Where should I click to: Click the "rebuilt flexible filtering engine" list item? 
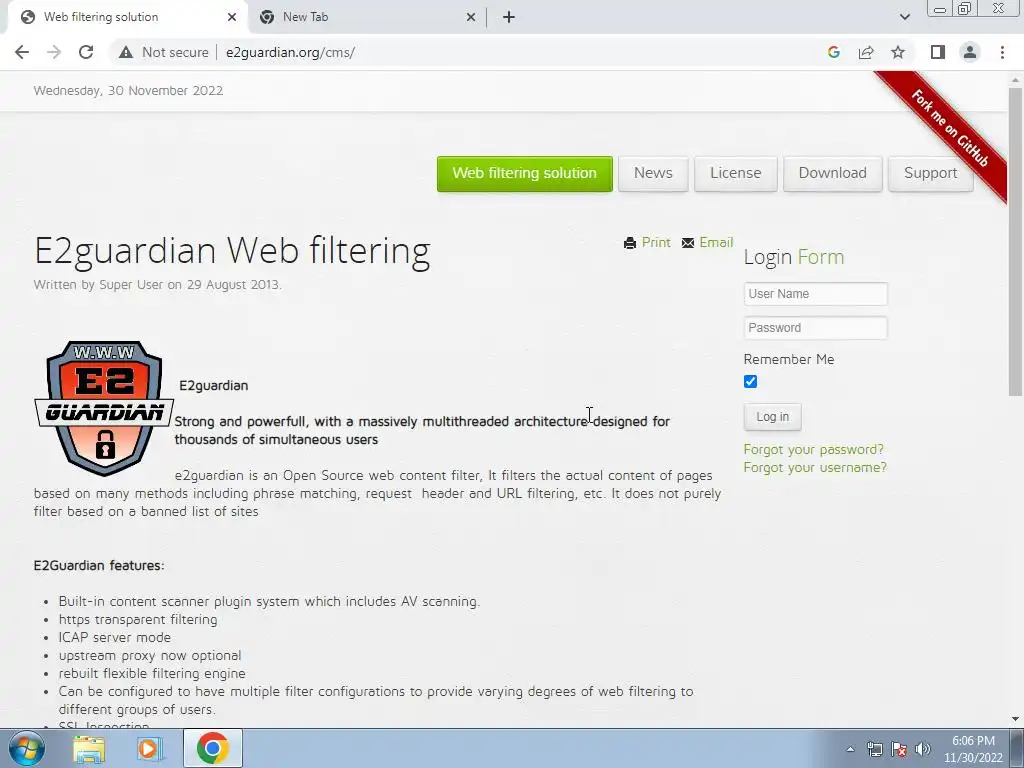click(x=152, y=673)
